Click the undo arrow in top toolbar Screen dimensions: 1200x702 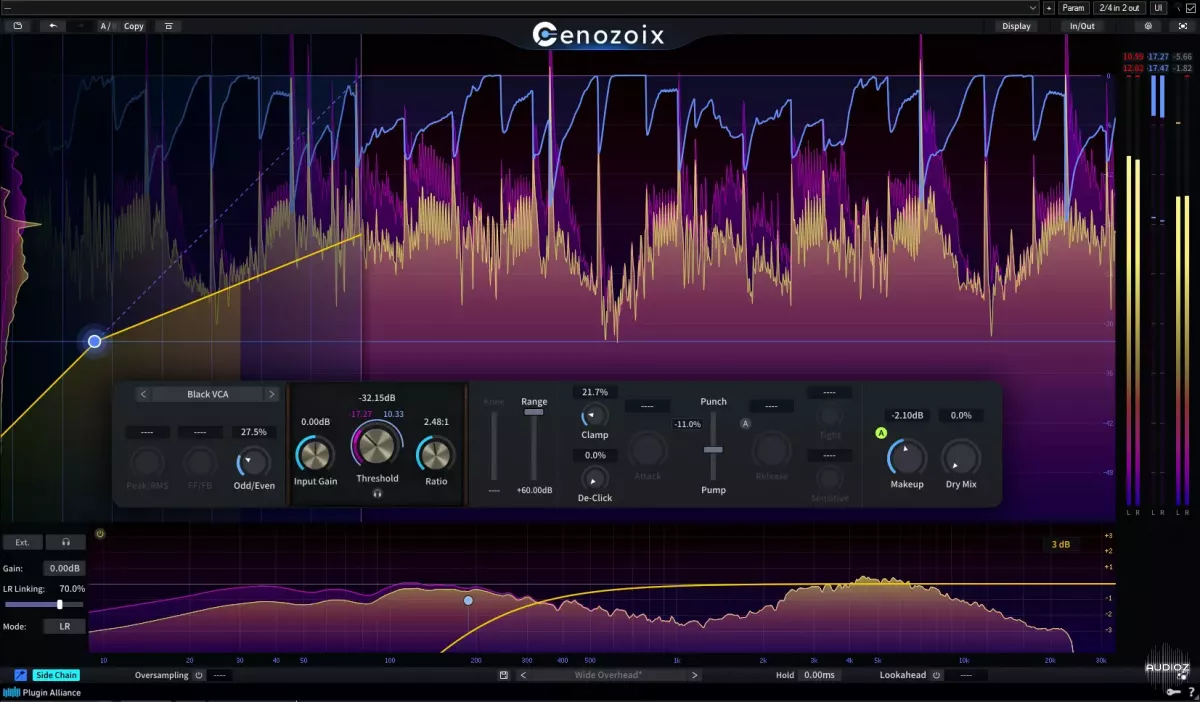coord(53,26)
